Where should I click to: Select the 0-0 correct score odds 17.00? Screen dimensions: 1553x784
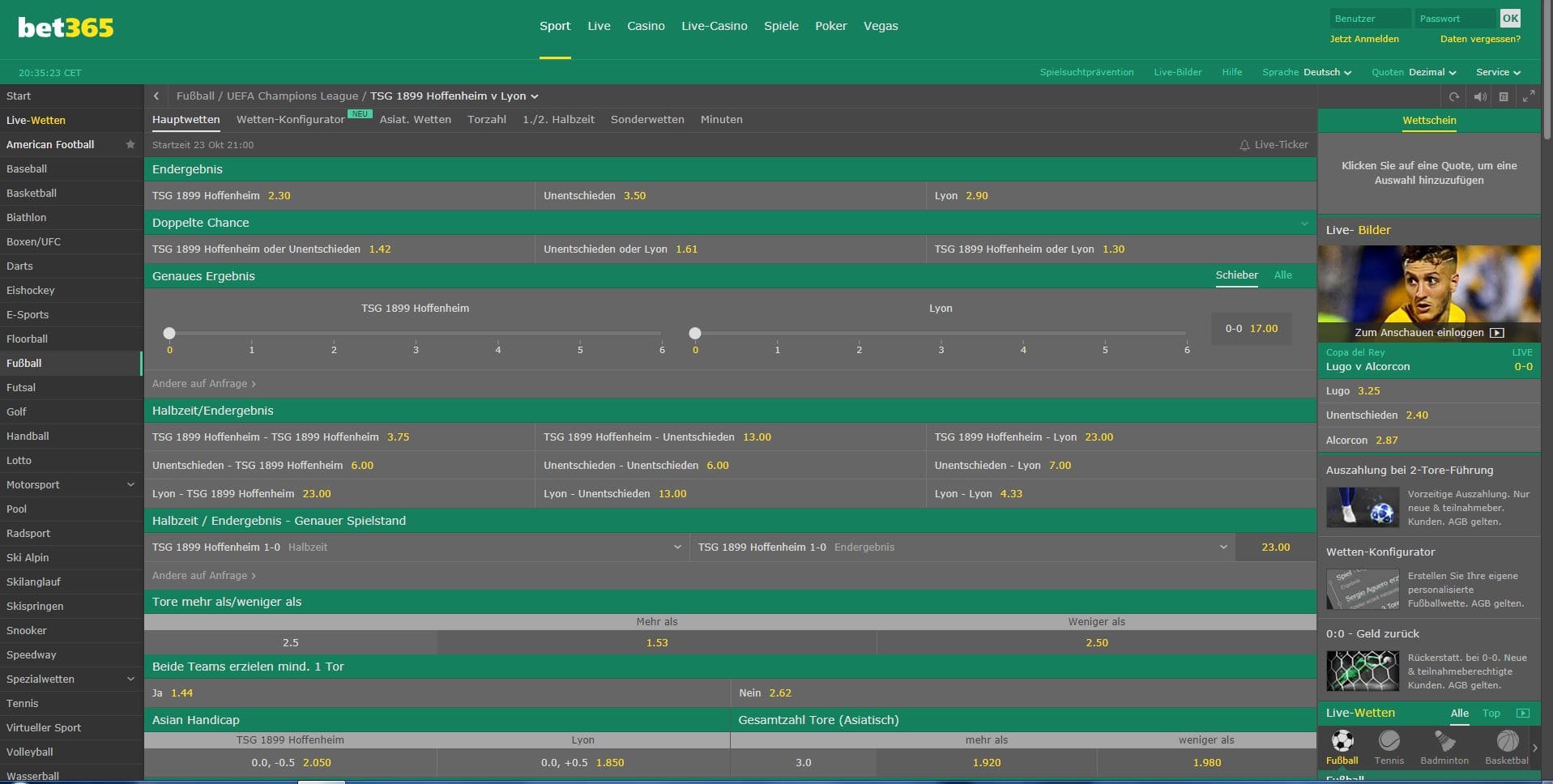(1251, 329)
